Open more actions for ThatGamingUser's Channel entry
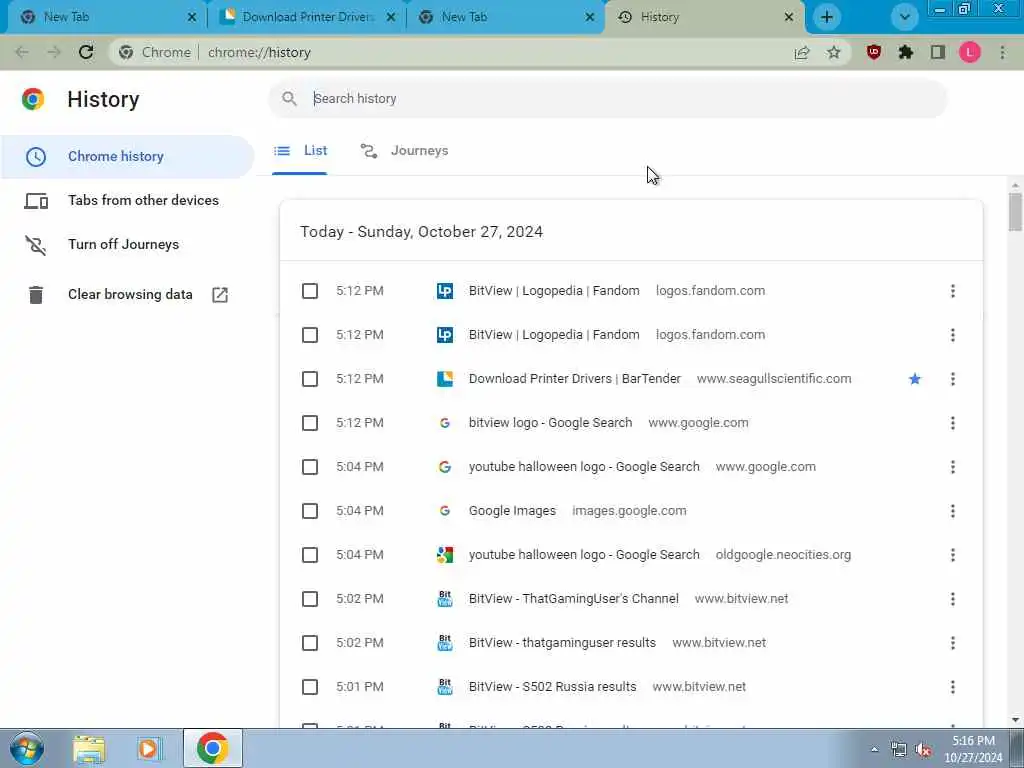 [953, 599]
